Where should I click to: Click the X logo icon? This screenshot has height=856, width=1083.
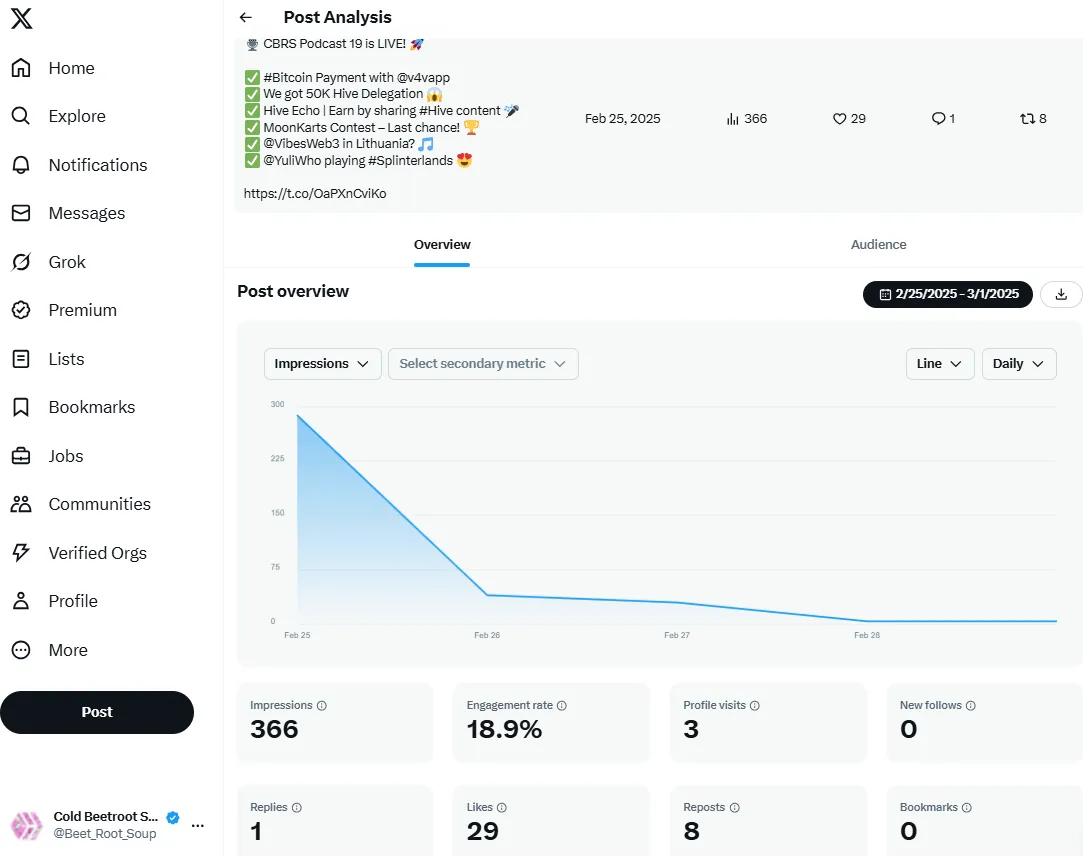tap(21, 18)
